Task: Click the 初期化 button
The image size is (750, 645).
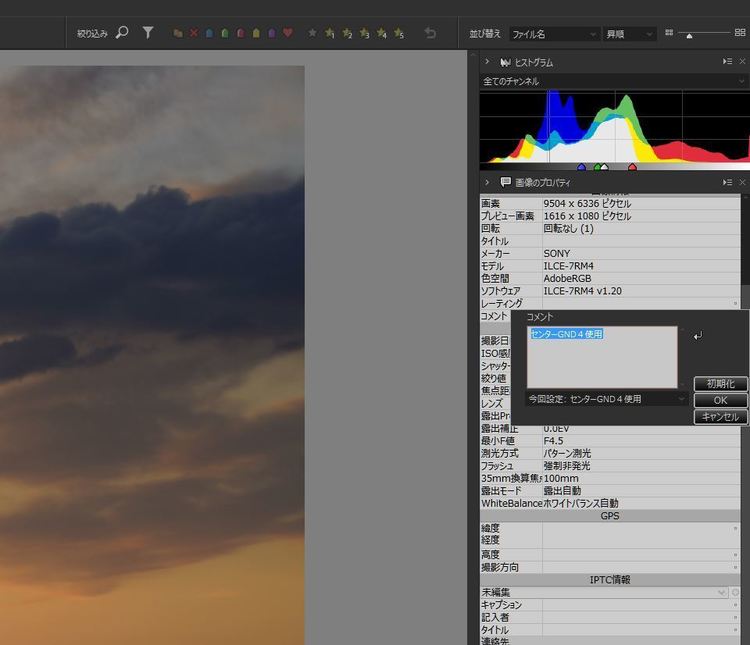Action: pyautogui.click(x=720, y=384)
